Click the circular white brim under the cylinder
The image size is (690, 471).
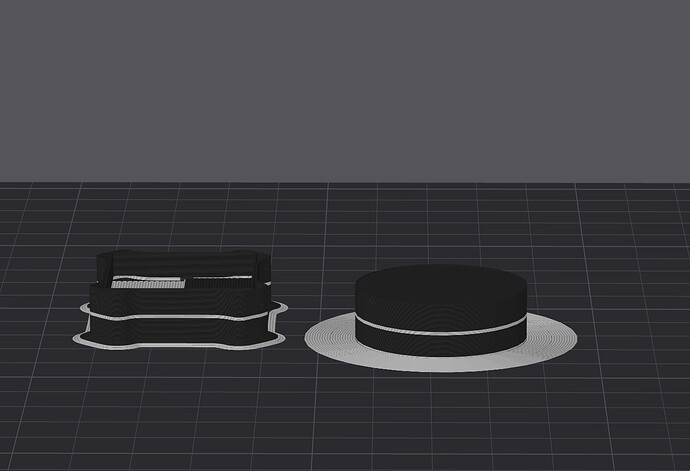pyautogui.click(x=440, y=364)
